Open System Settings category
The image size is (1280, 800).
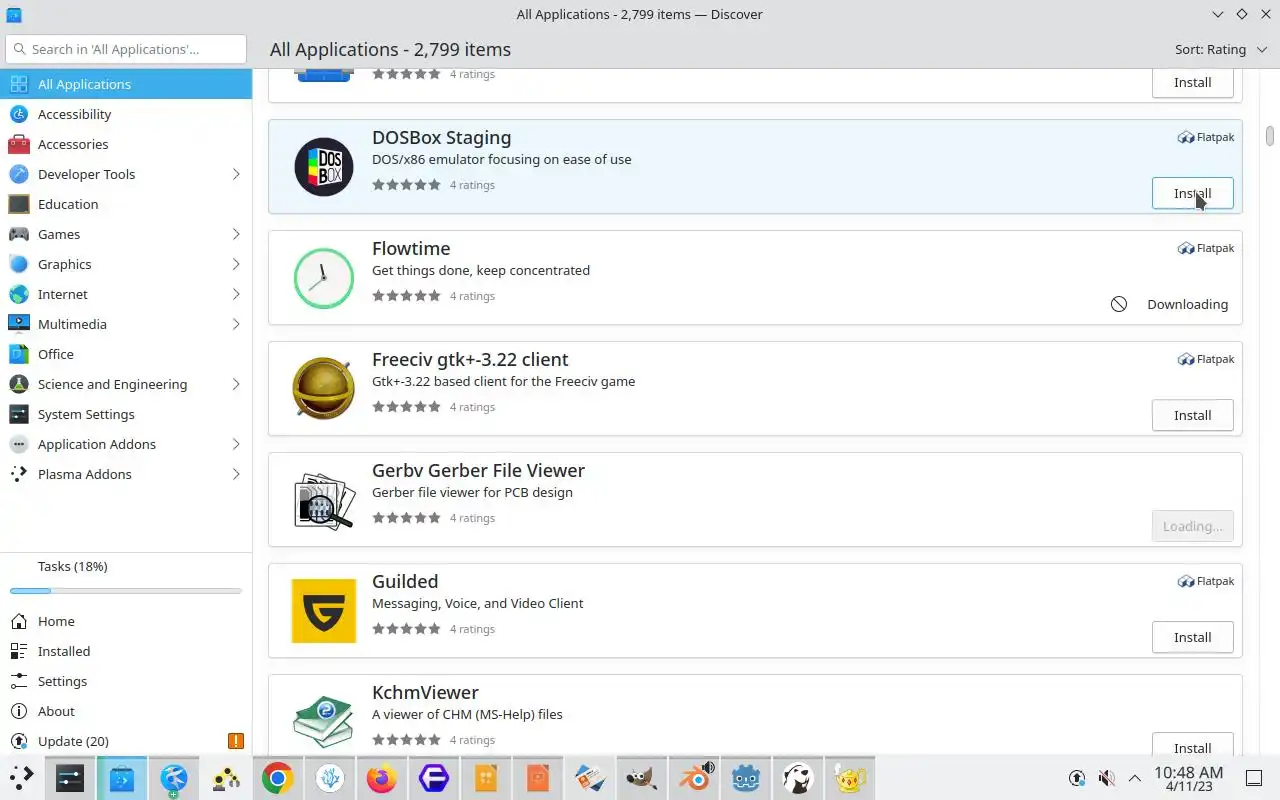[x=126, y=414]
